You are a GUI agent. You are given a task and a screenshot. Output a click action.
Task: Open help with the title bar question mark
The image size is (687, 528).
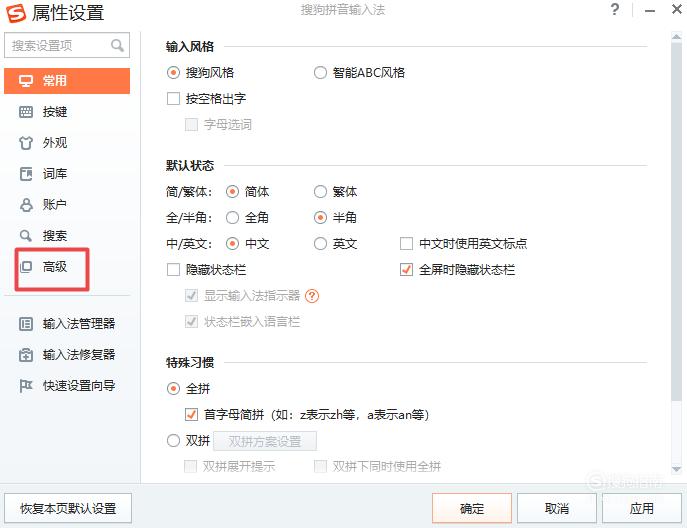(x=615, y=9)
